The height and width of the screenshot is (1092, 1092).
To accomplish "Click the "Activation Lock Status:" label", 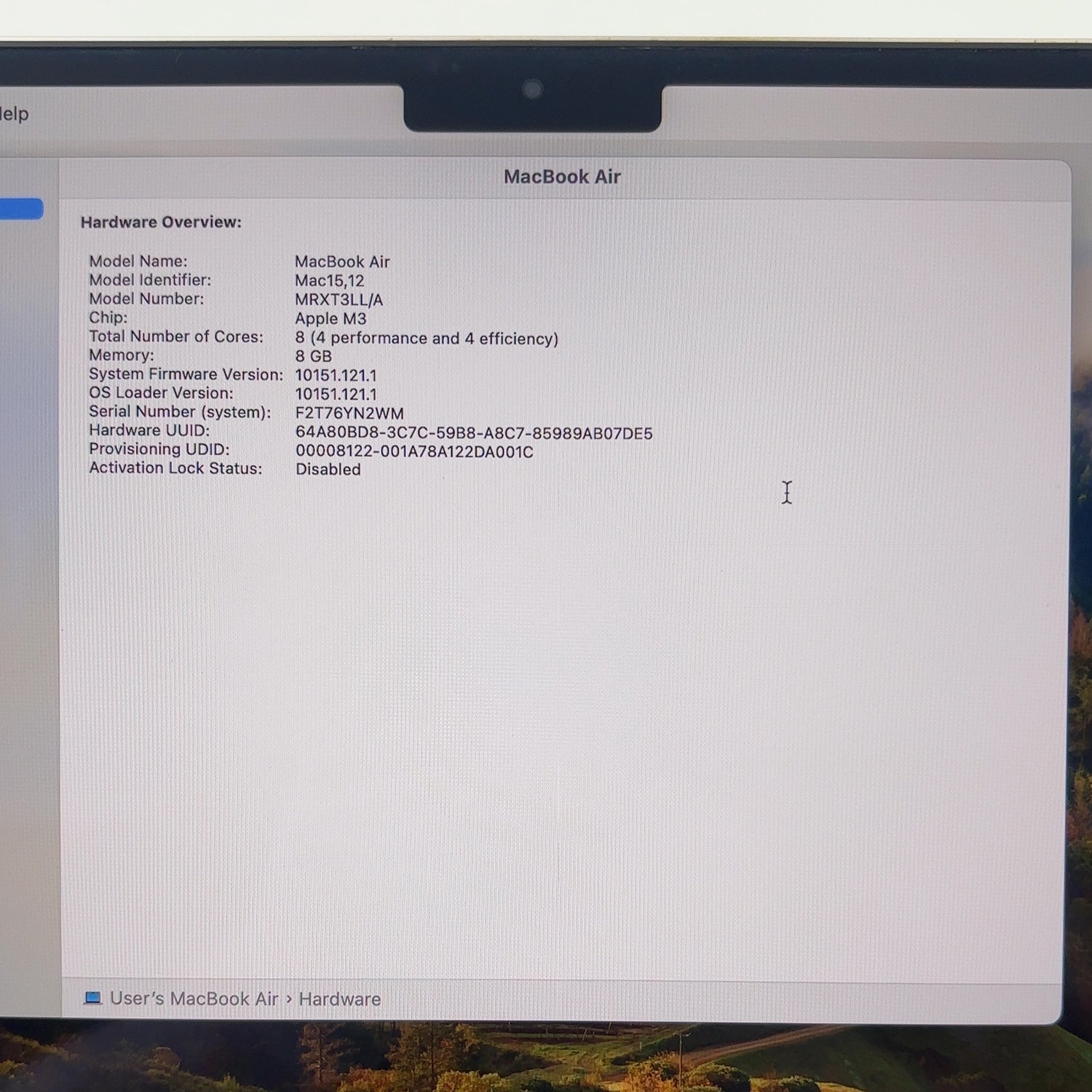I will (x=175, y=468).
